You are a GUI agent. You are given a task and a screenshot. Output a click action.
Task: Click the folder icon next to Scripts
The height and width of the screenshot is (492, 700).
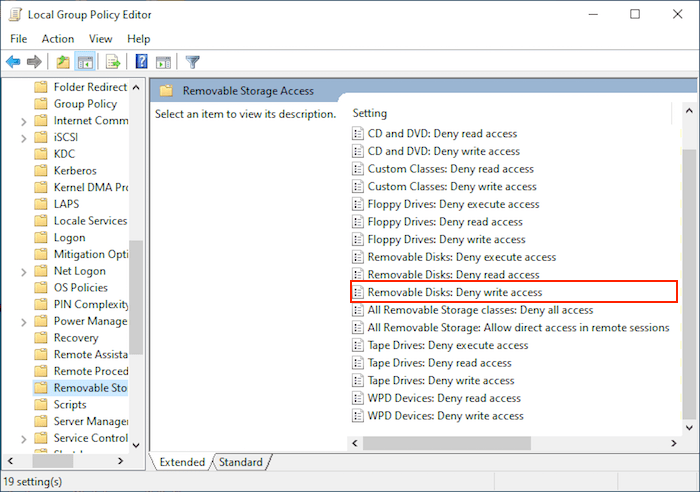[41, 404]
